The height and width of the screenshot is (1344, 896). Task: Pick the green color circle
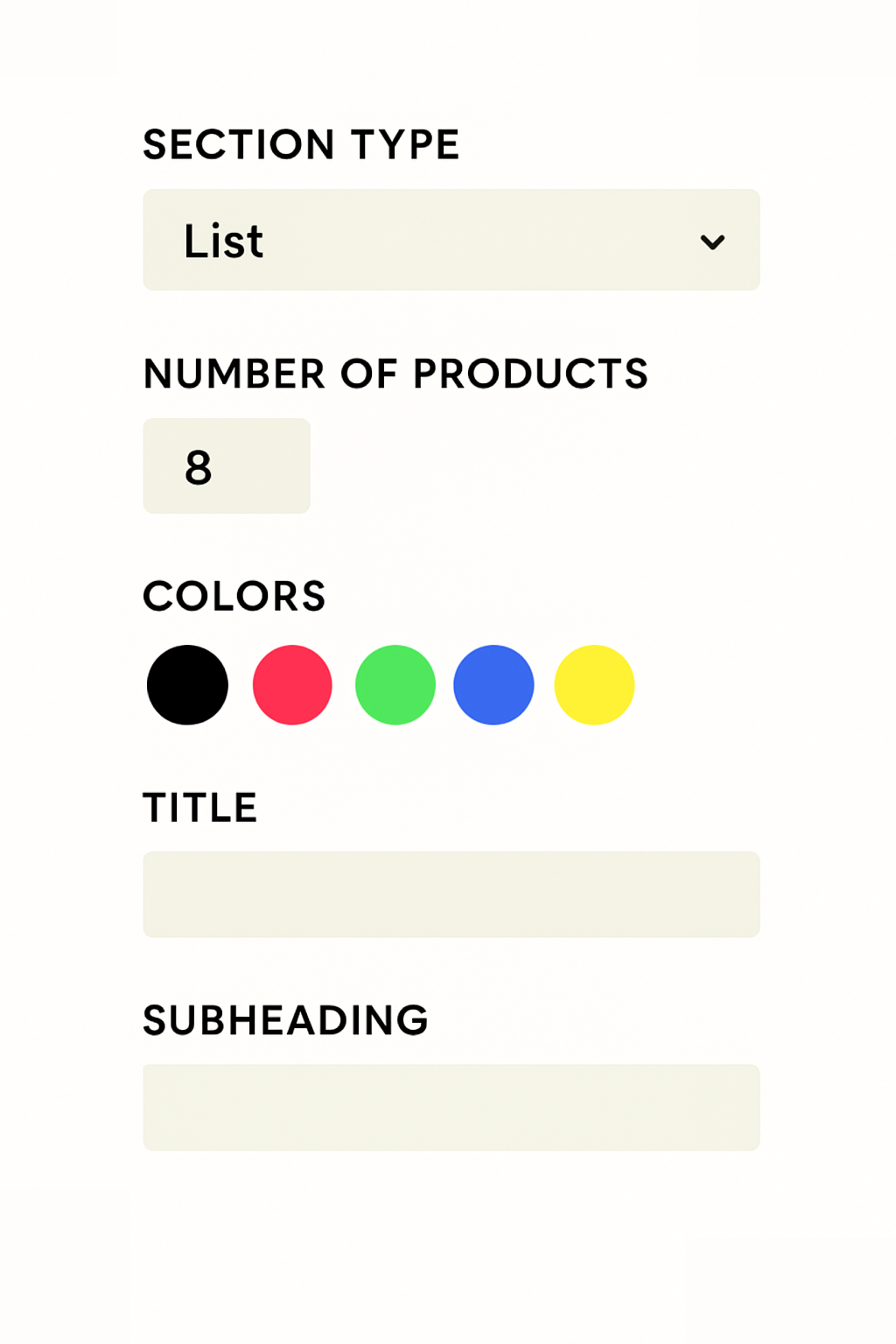[x=394, y=684]
